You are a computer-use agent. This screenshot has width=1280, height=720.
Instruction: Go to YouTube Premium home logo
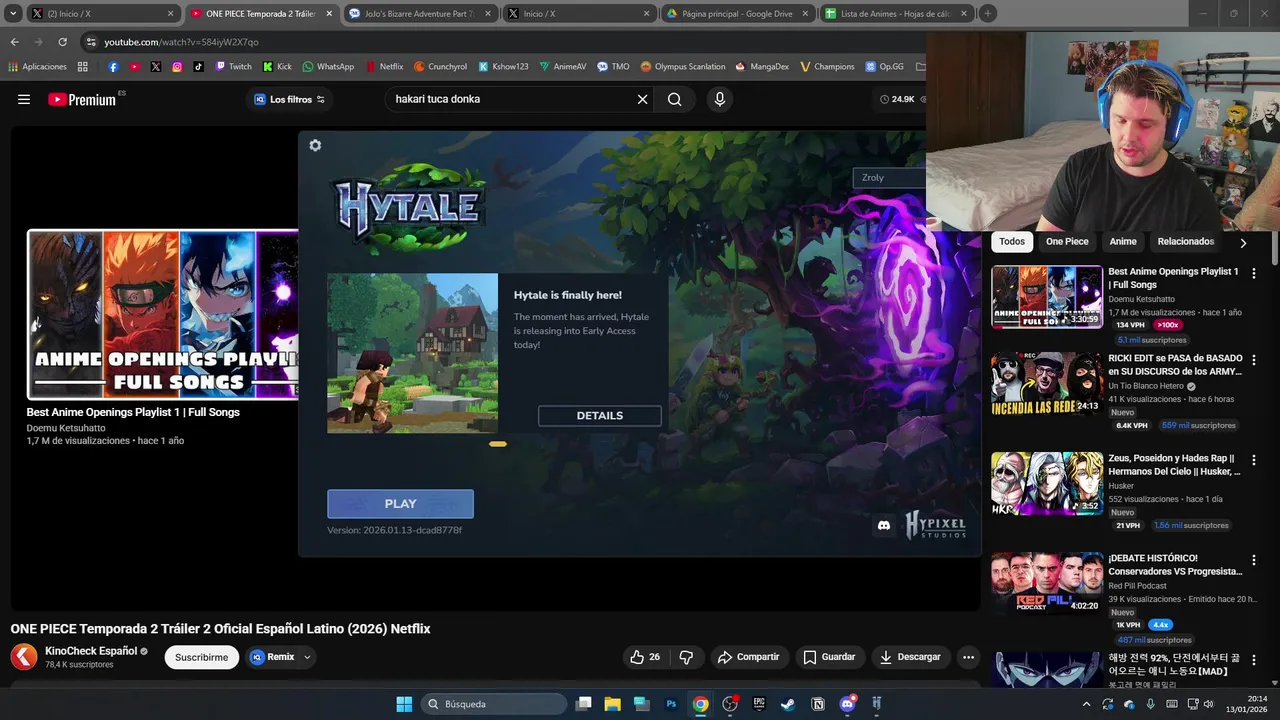83,99
